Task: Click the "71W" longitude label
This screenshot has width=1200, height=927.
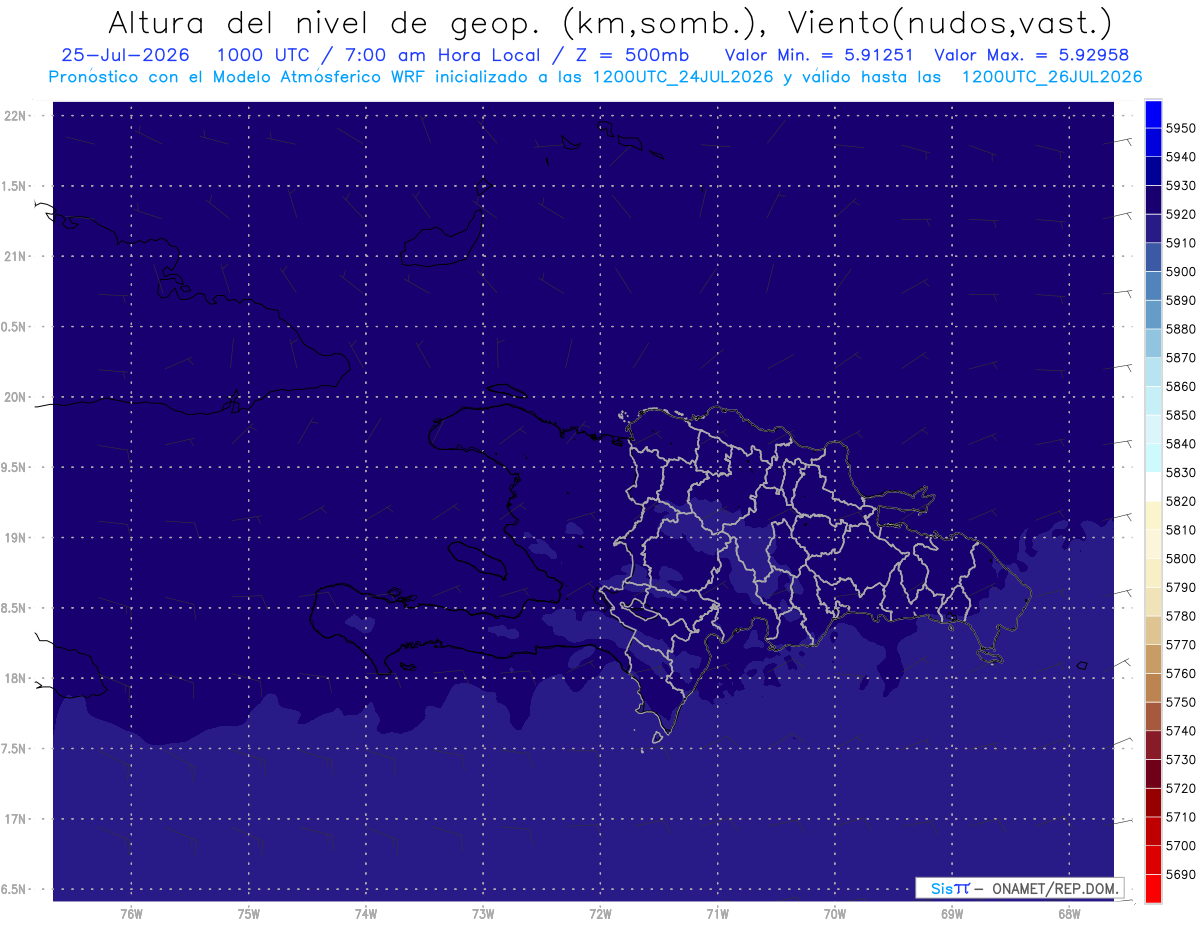Action: pos(717,913)
